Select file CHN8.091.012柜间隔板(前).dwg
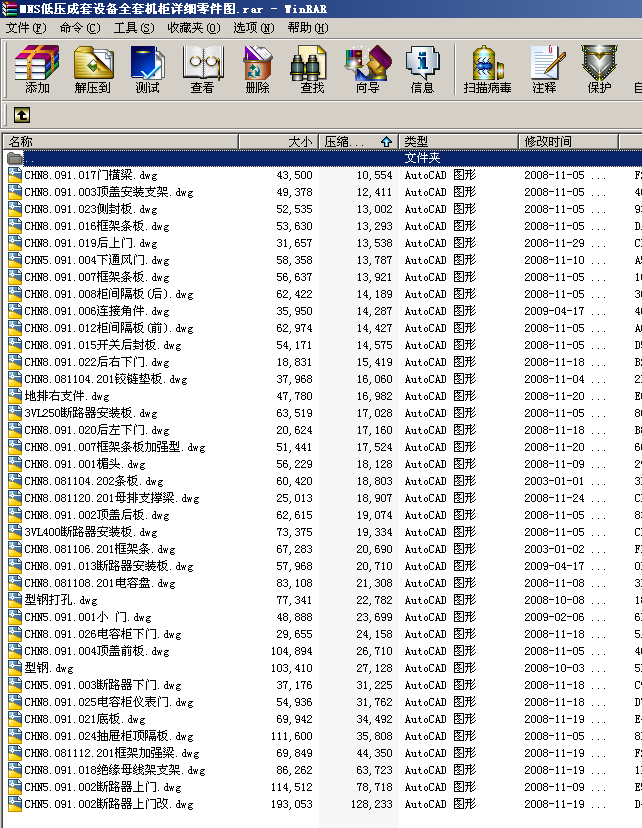The height and width of the screenshot is (828, 642). pos(109,328)
